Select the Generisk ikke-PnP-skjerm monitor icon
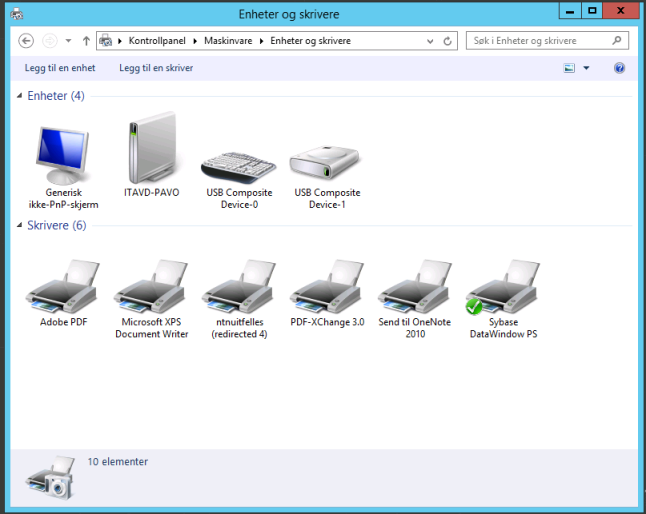 (63, 155)
